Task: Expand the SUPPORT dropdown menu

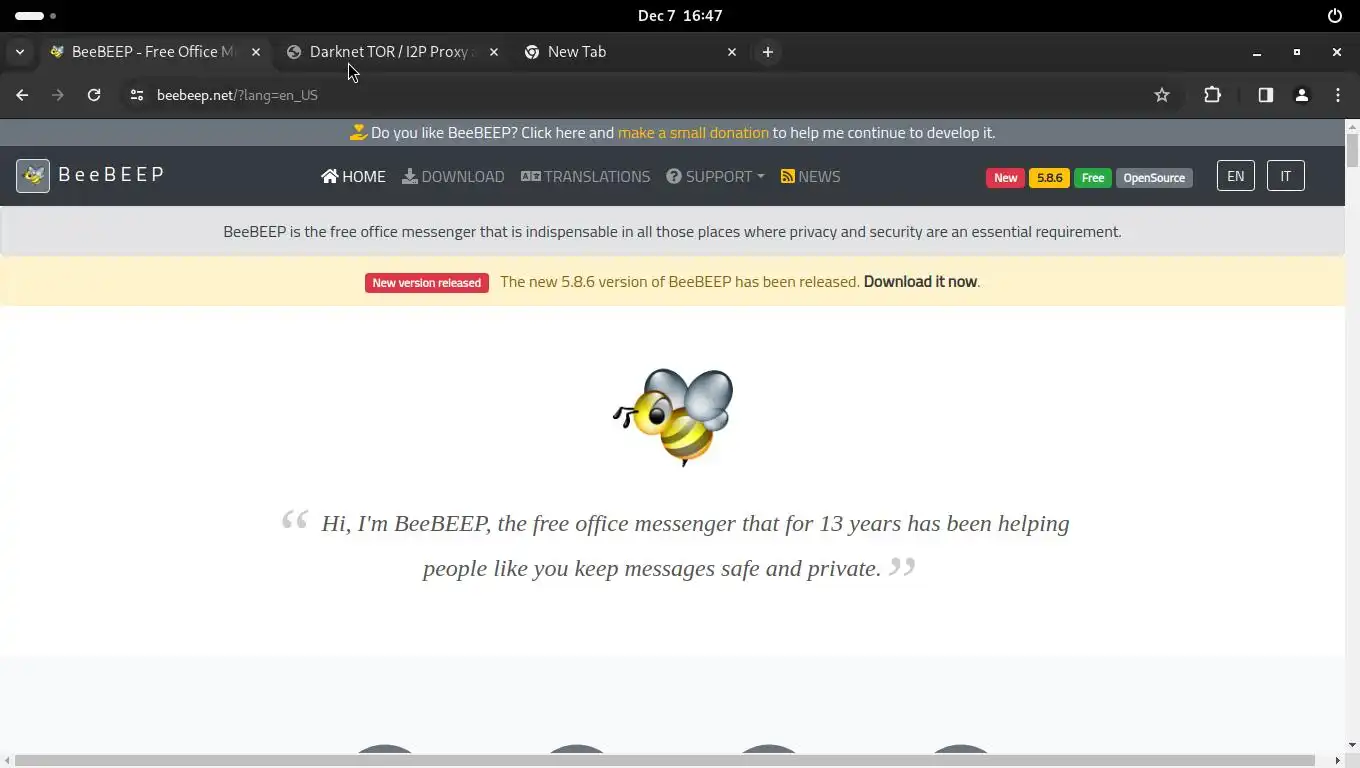Action: 715,176
